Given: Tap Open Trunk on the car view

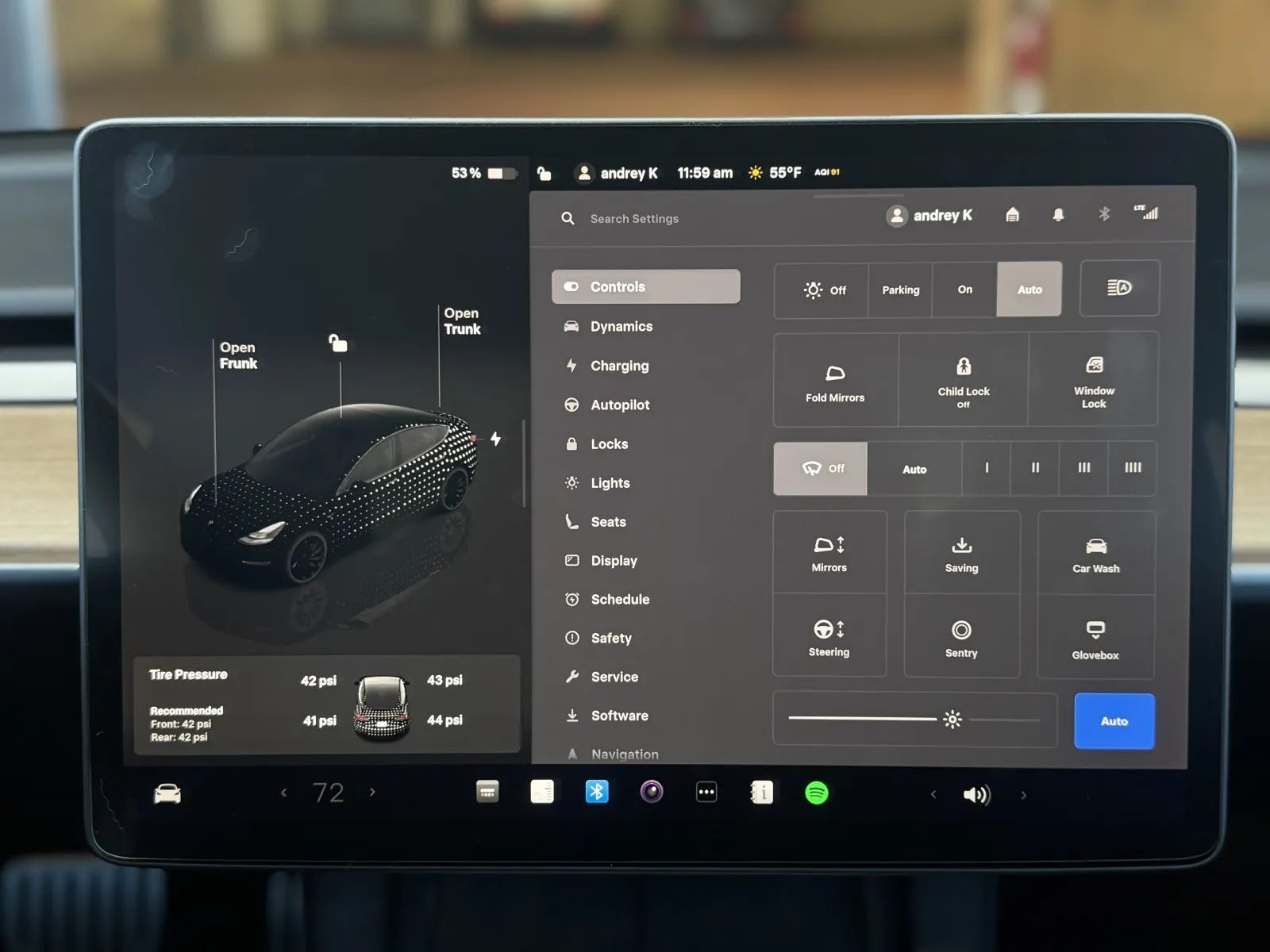Looking at the screenshot, I should [x=462, y=321].
